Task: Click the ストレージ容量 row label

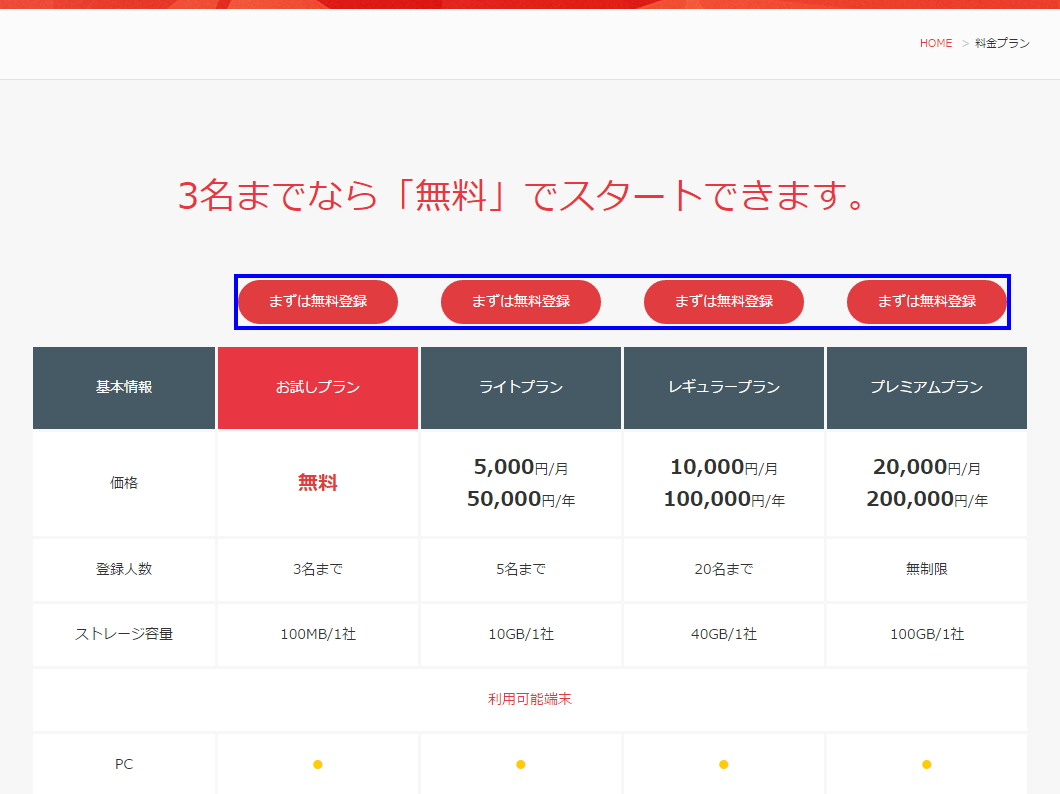Action: coord(124,634)
